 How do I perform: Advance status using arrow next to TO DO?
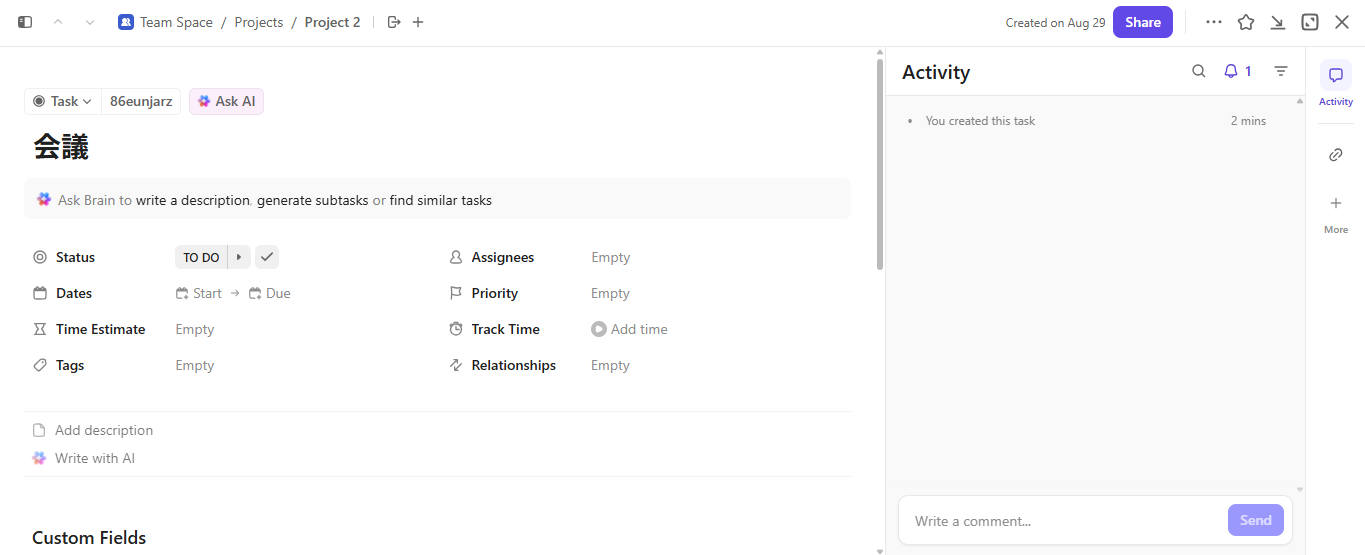click(239, 257)
